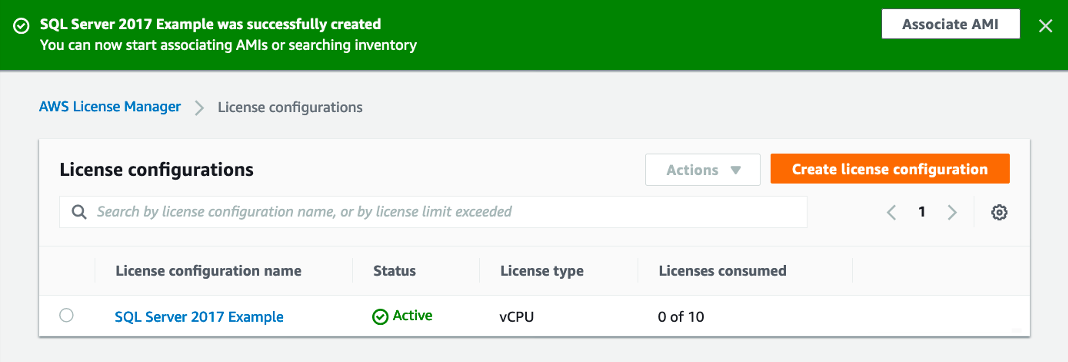Open SQL Server 2017 Example link
This screenshot has width=1068, height=362.
[x=199, y=316]
